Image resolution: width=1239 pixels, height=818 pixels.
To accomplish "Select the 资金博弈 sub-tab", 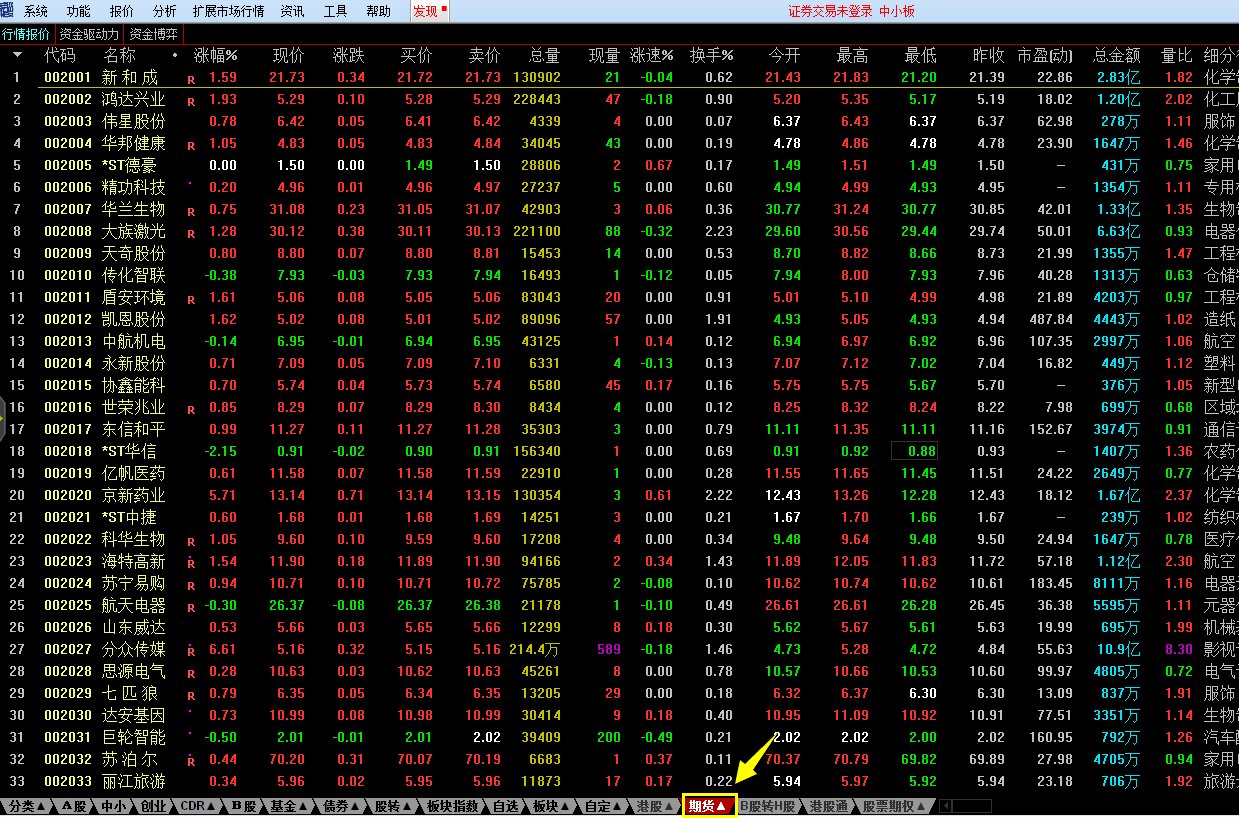I will pyautogui.click(x=153, y=33).
